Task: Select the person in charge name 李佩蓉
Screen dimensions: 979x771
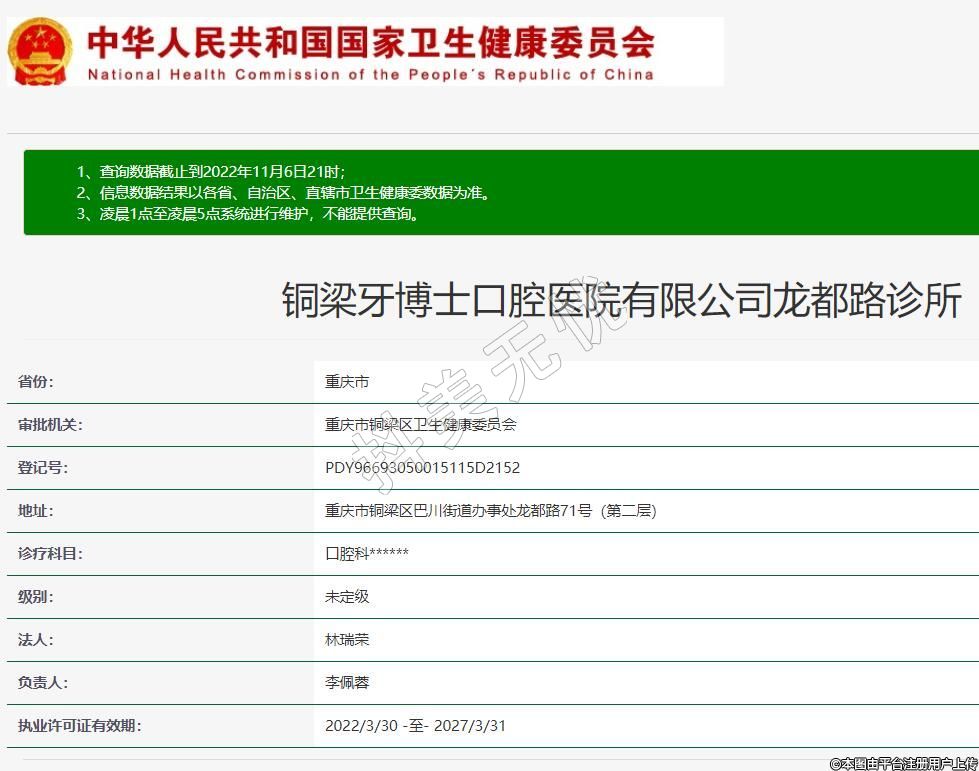Action: [x=347, y=683]
